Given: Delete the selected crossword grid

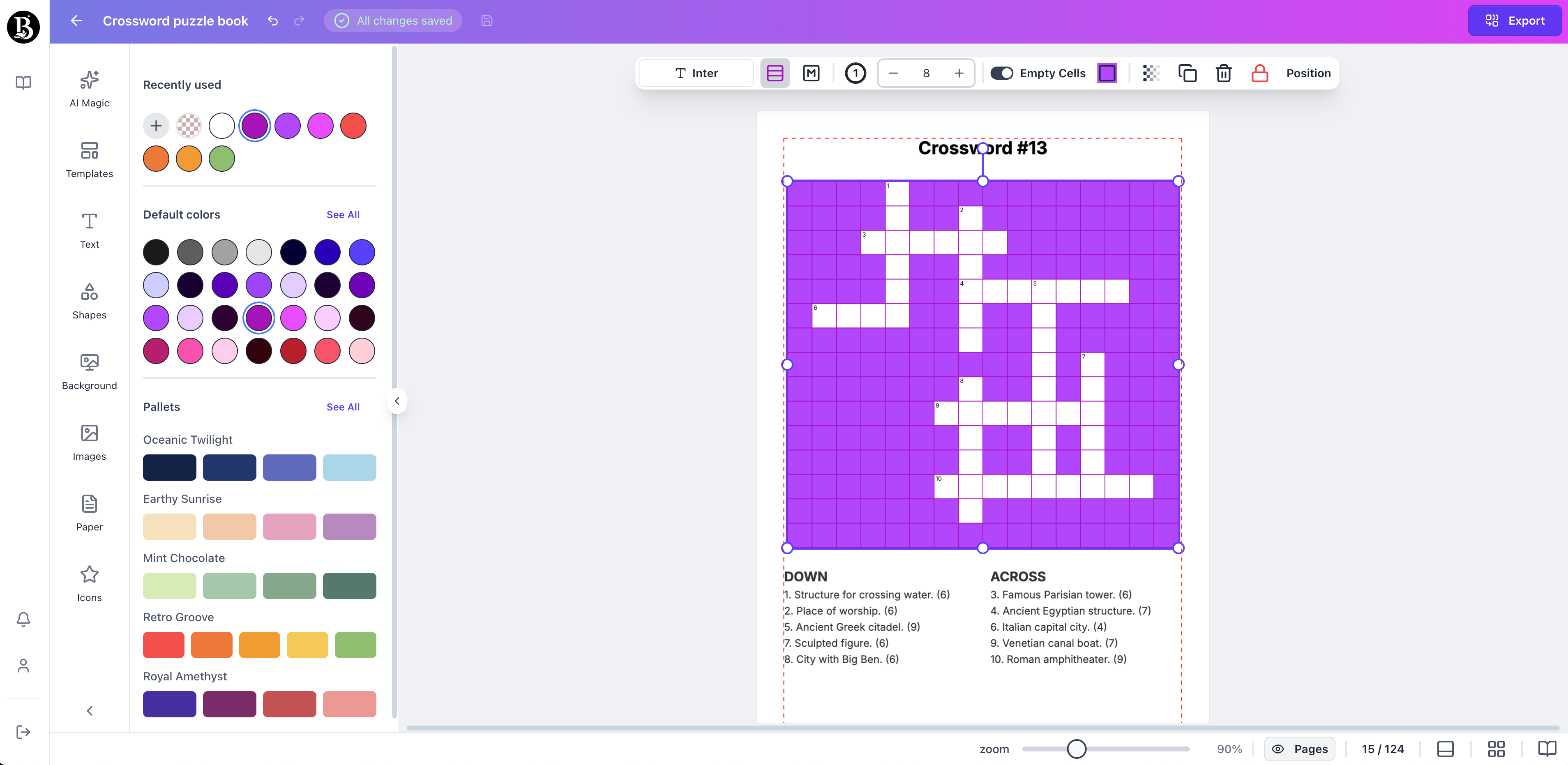Looking at the screenshot, I should coord(1224,73).
